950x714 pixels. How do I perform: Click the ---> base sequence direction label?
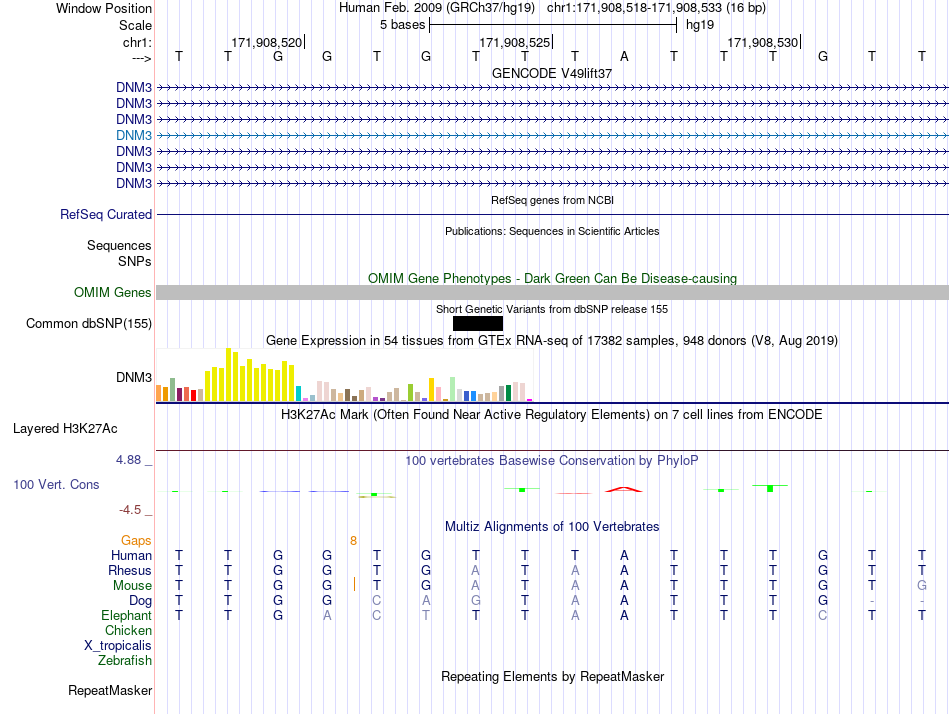[141, 58]
